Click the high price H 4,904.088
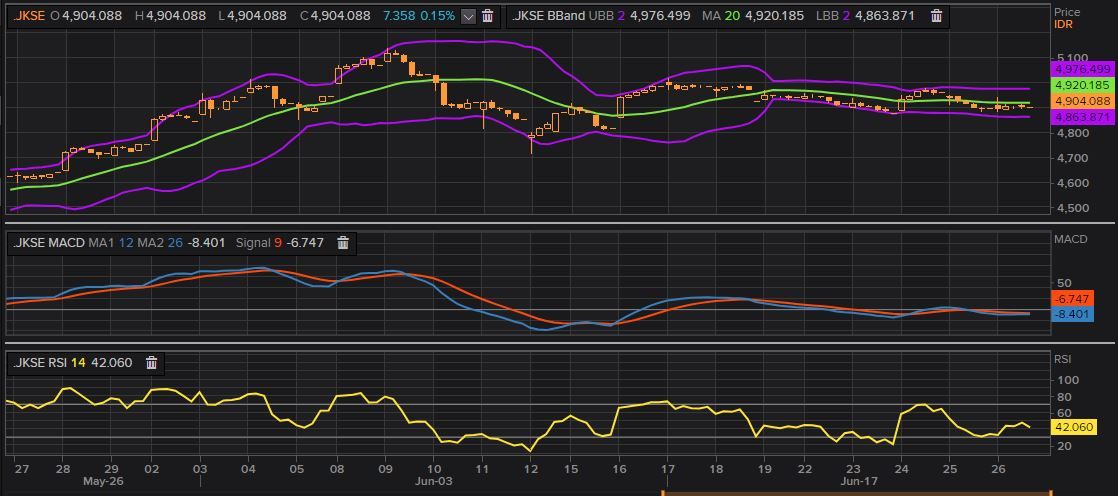Viewport: 1118px width, 496px height. tap(170, 16)
